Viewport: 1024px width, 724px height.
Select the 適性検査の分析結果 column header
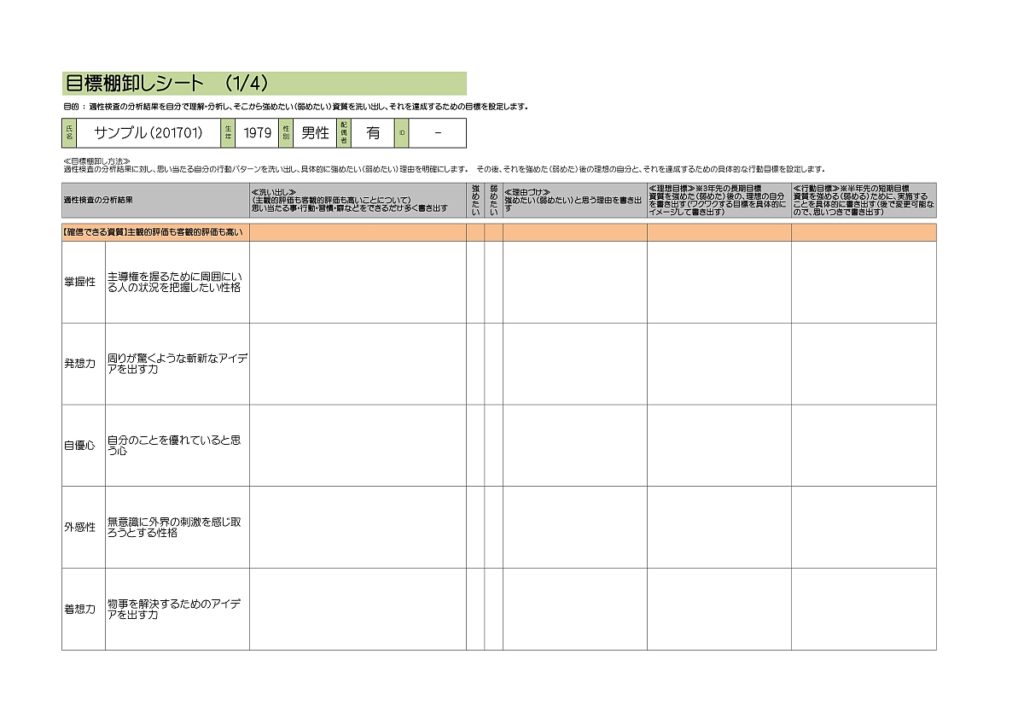[155, 200]
